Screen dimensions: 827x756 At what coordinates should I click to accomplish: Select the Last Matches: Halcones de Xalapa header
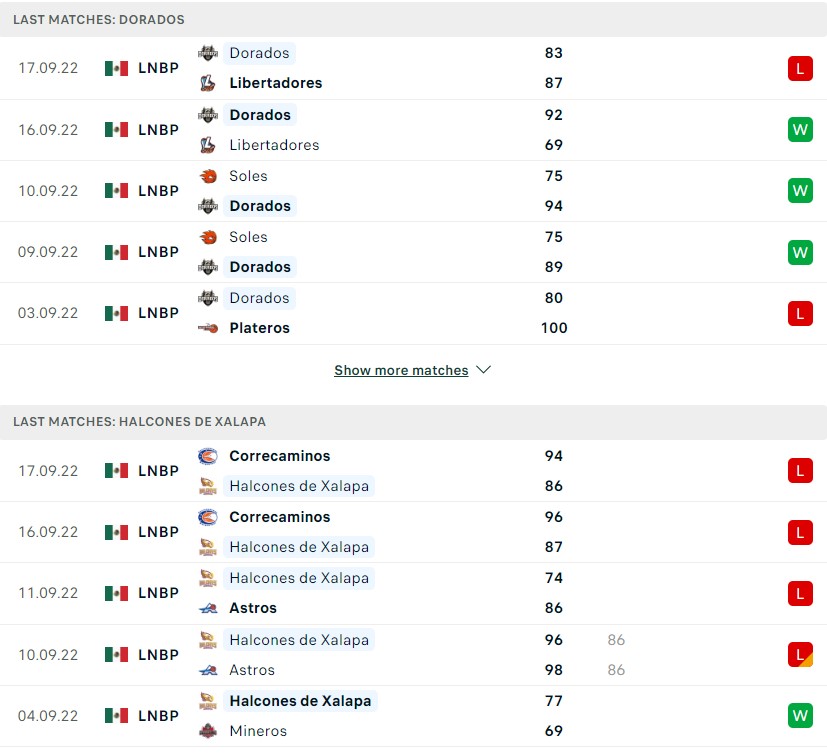tap(139, 422)
